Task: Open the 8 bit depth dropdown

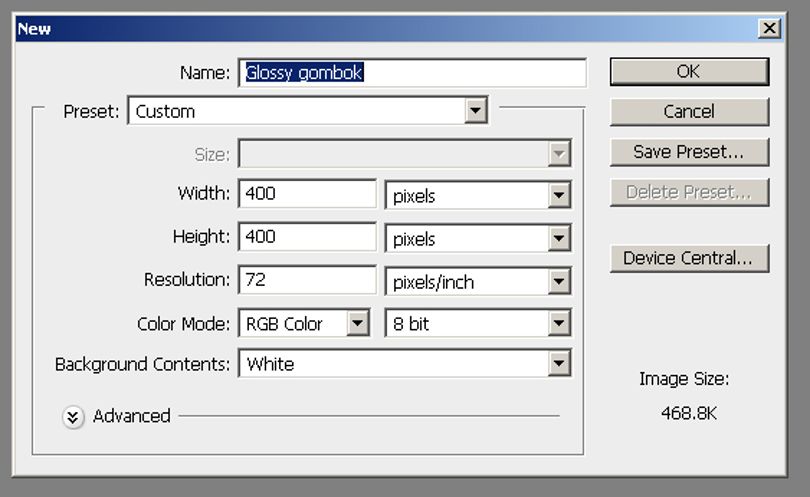Action: pyautogui.click(x=478, y=323)
